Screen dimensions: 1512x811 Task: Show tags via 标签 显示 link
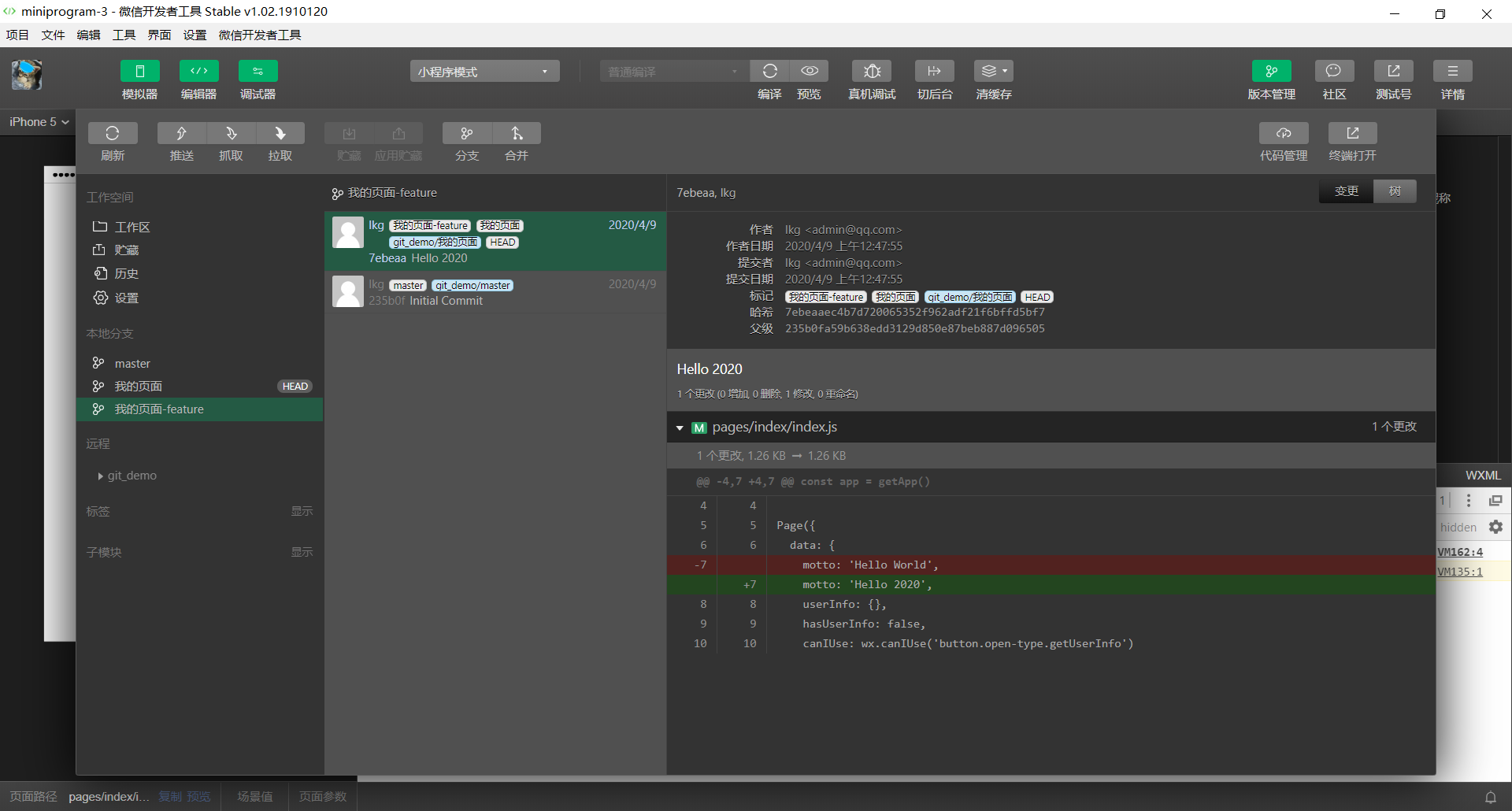(302, 511)
